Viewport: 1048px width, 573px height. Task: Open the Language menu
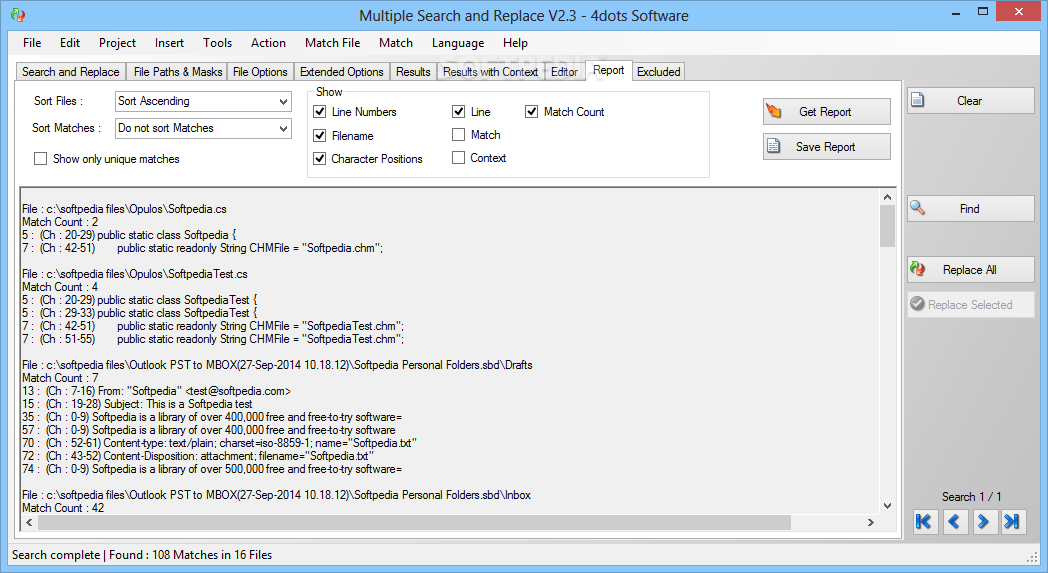tap(458, 43)
